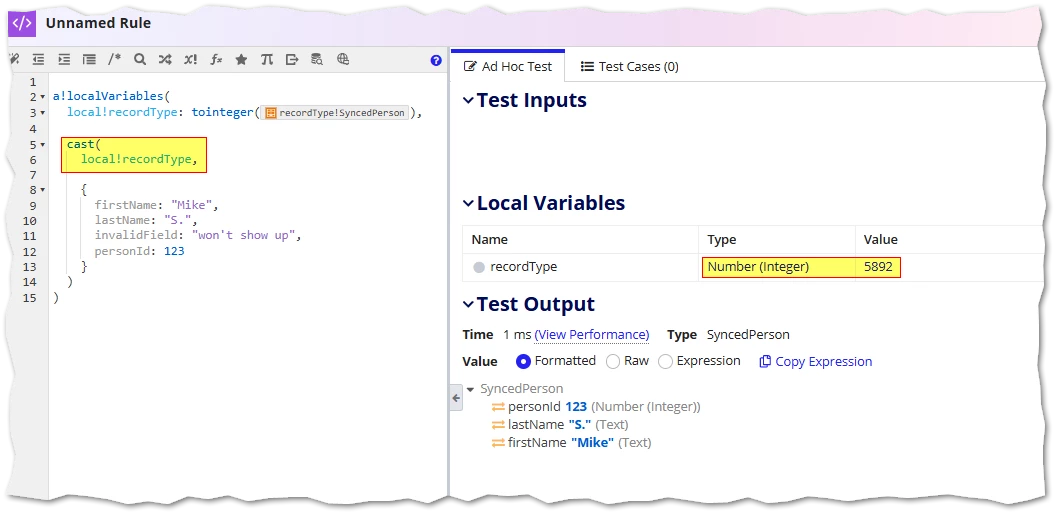Click the recordType variable name

[x=524, y=267]
